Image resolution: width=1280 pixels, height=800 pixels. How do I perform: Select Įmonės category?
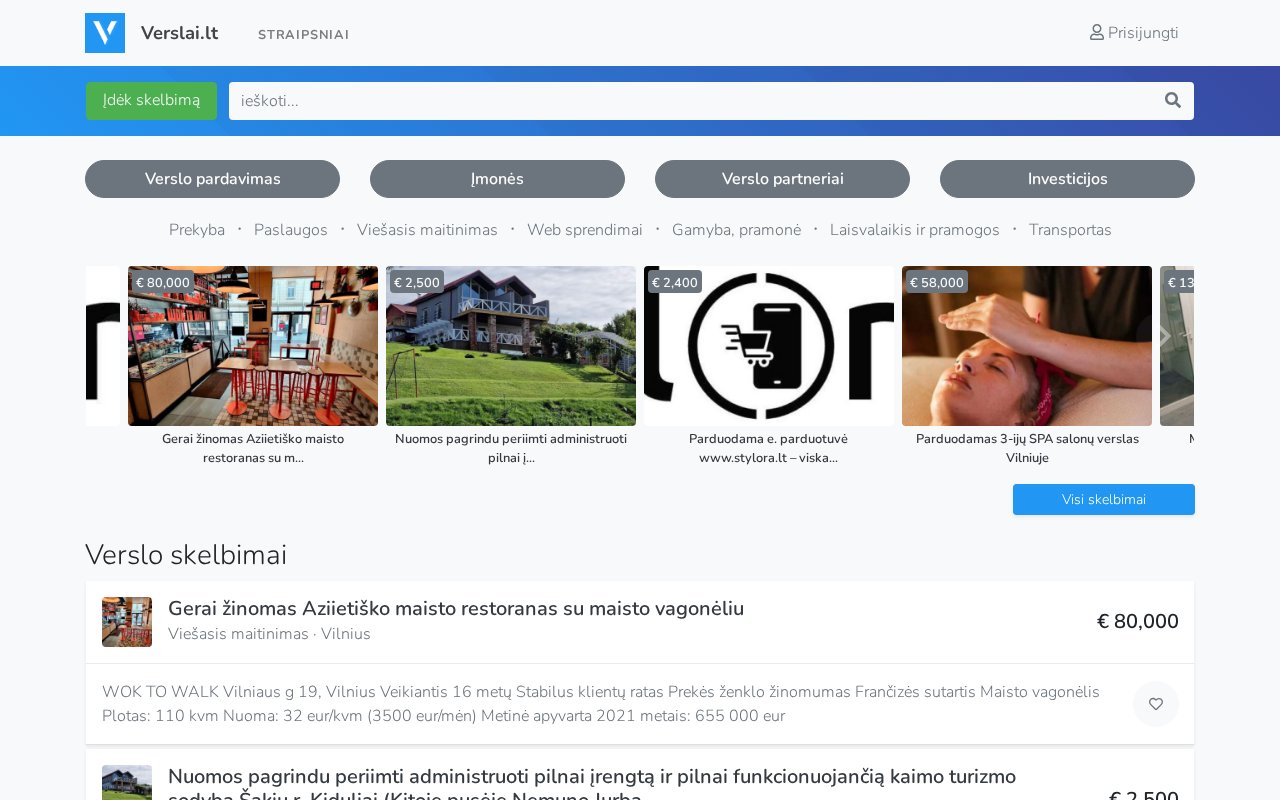tap(497, 179)
